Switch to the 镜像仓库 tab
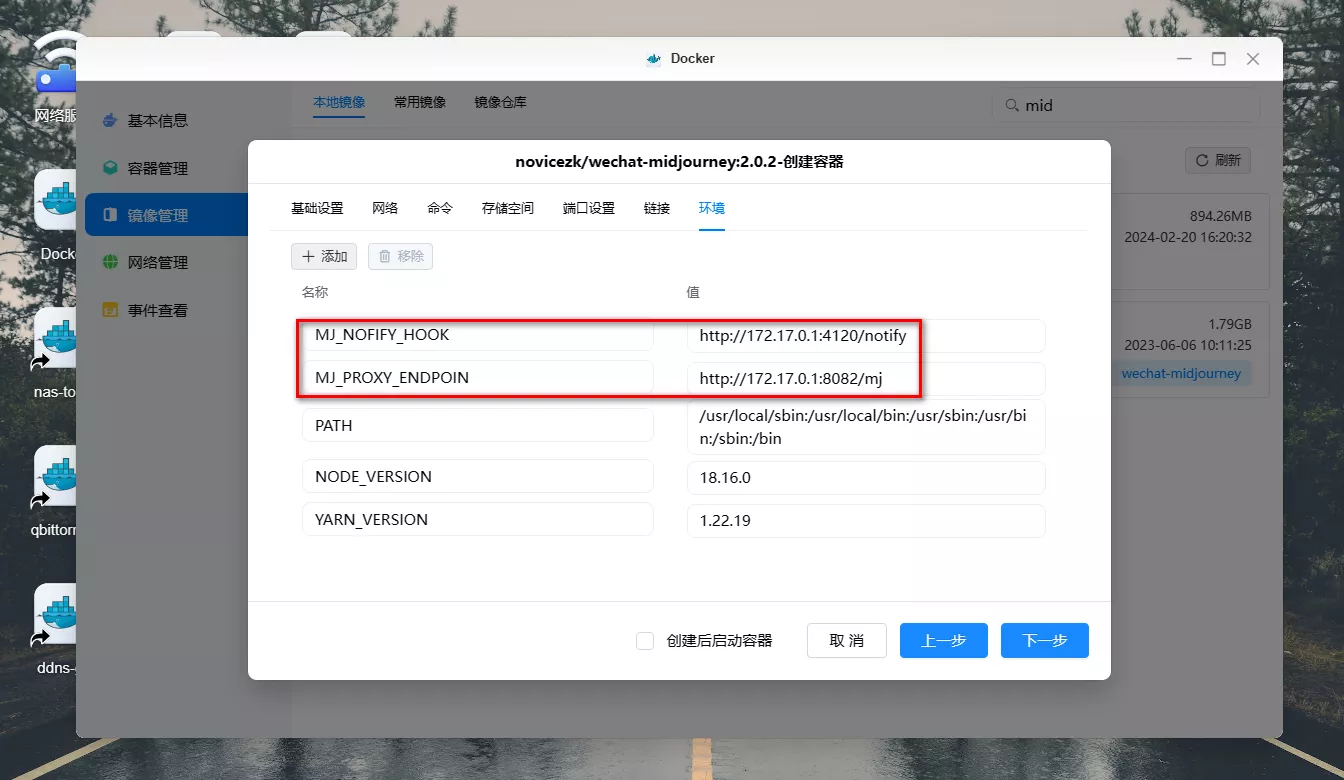Screen dimensions: 1344x780 [501, 102]
